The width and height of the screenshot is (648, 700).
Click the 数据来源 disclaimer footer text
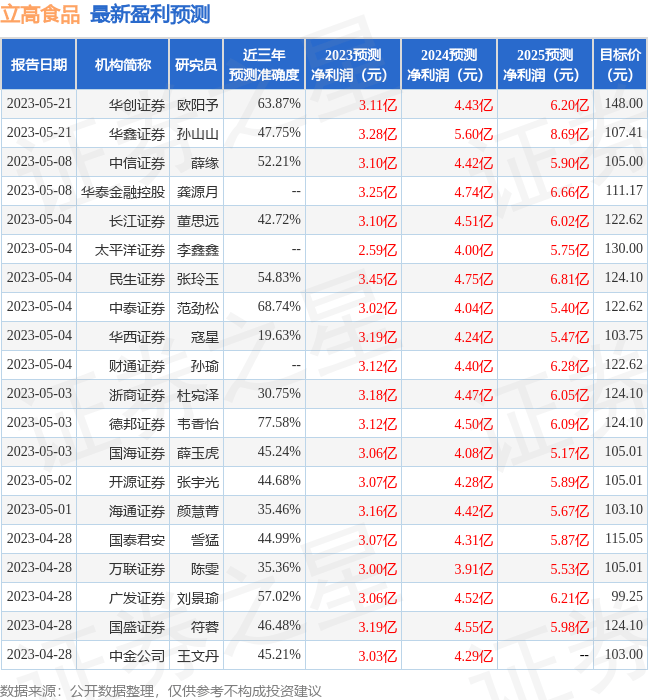(x=161, y=691)
